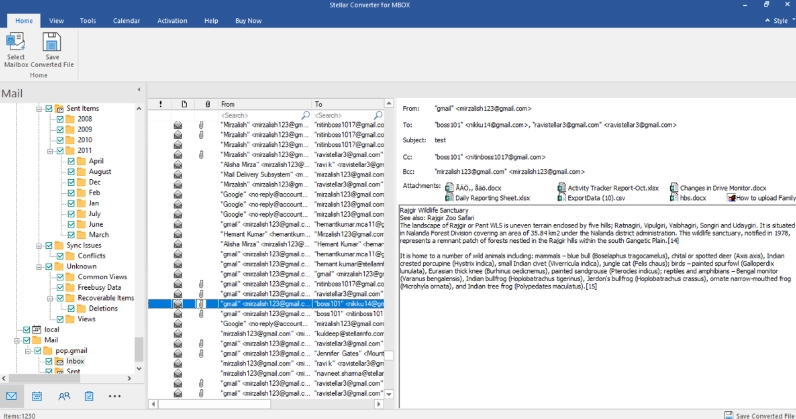Open the ÄÄÖ,, ääö.docx attachment

tap(473, 188)
